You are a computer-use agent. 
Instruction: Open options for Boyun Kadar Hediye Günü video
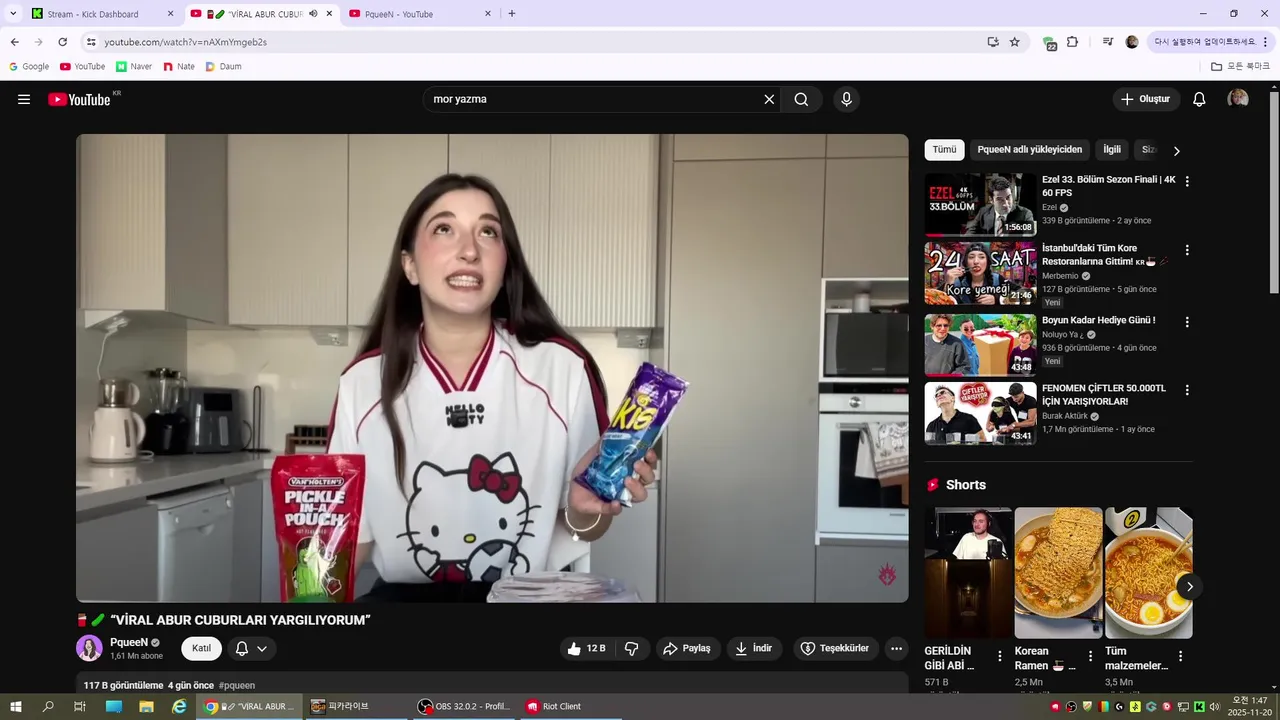pyautogui.click(x=1187, y=322)
